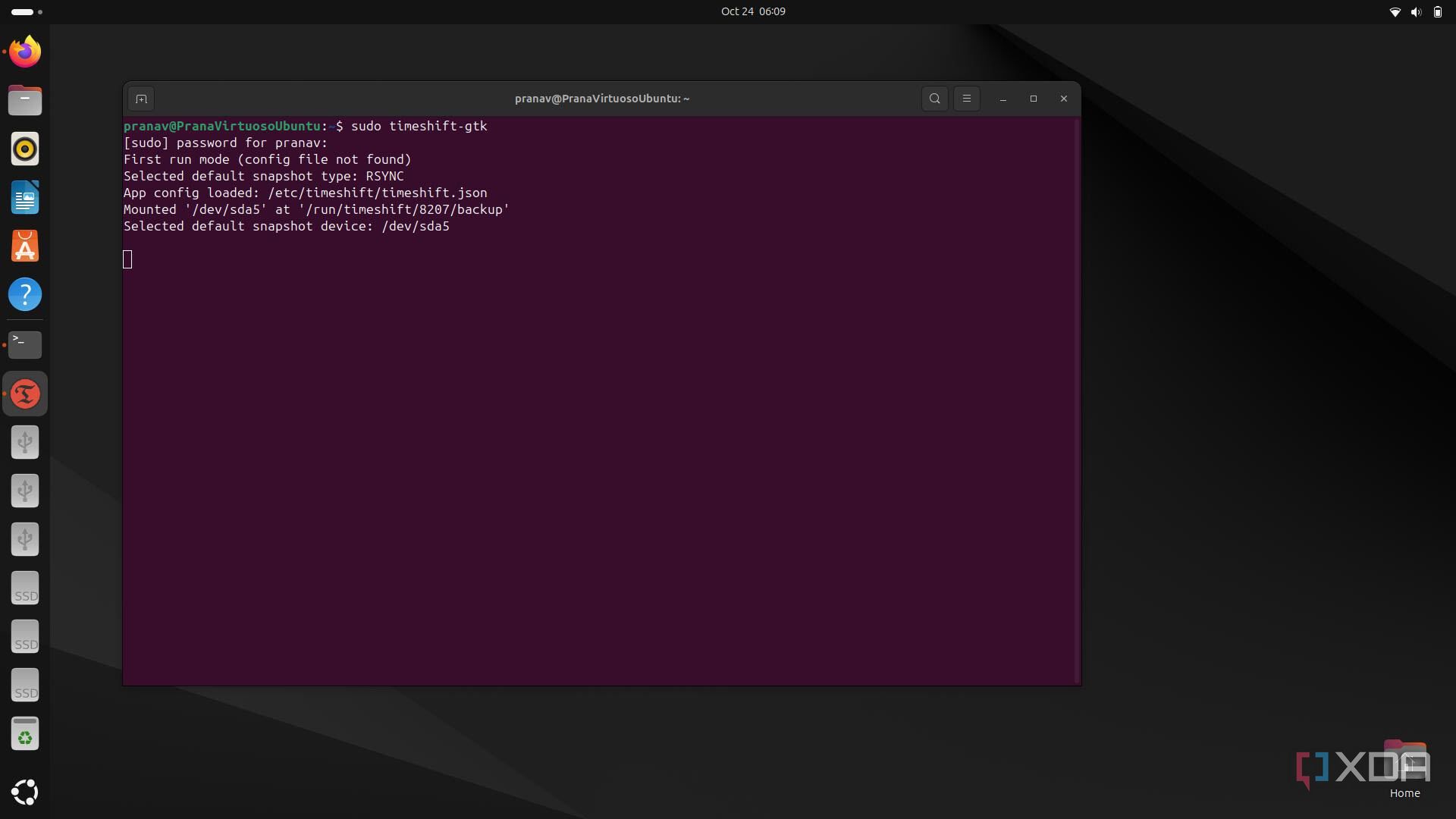
Task: Open the Help icon in the dock
Action: pyautogui.click(x=25, y=294)
